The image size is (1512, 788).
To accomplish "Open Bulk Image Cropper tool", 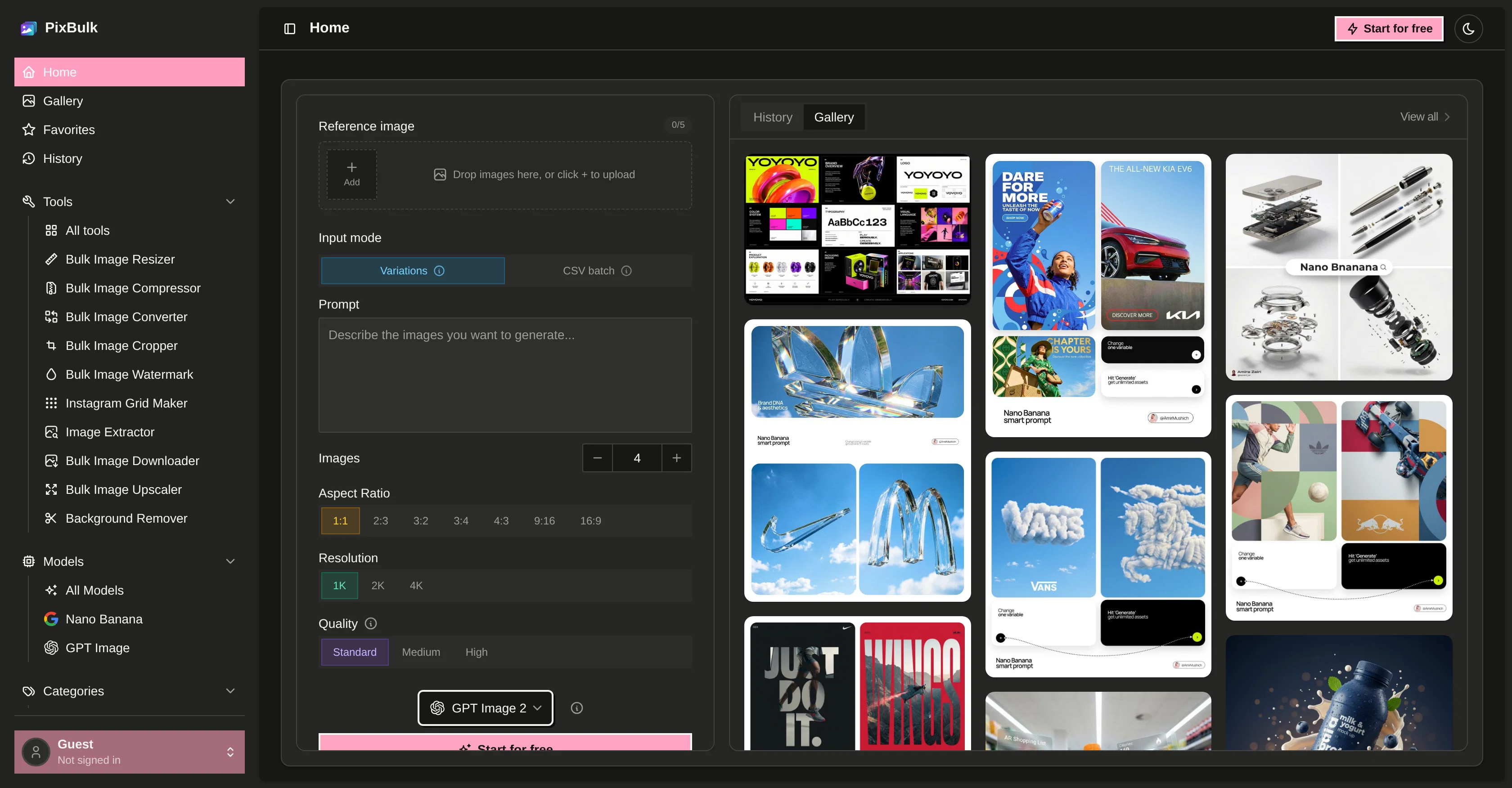I will [x=141, y=345].
